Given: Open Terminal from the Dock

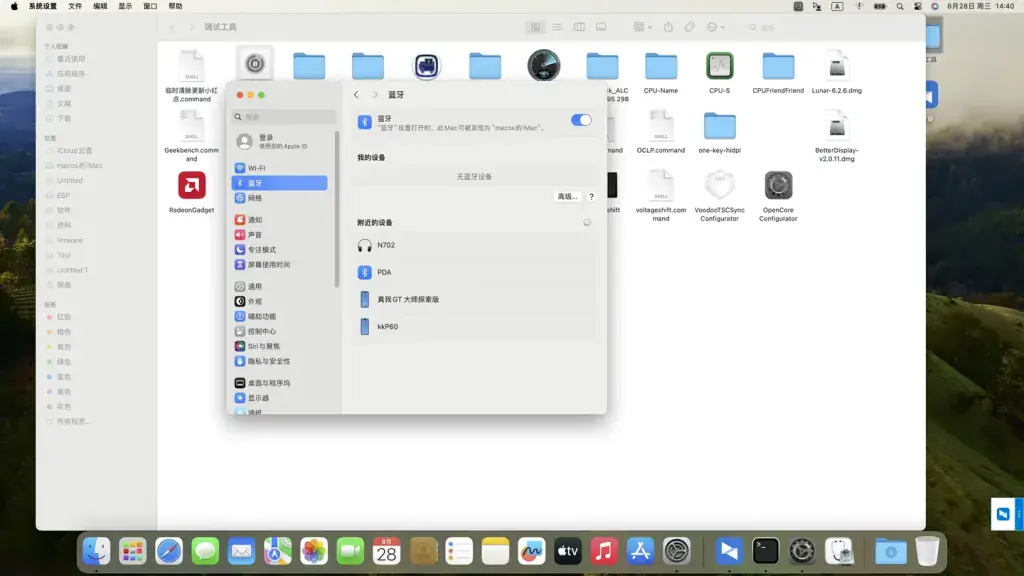Looking at the screenshot, I should point(765,552).
